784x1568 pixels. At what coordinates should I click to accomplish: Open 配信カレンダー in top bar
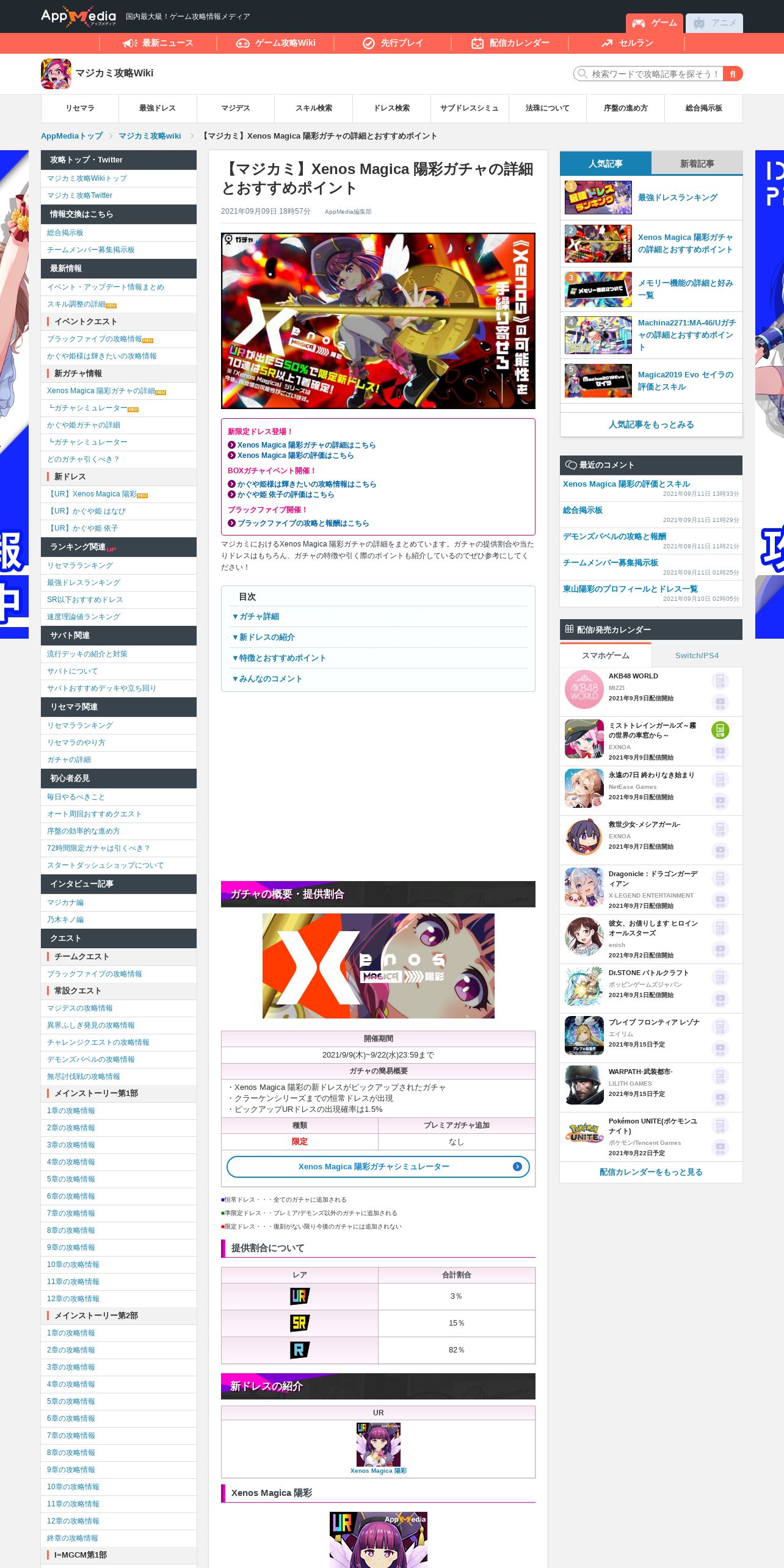(510, 43)
